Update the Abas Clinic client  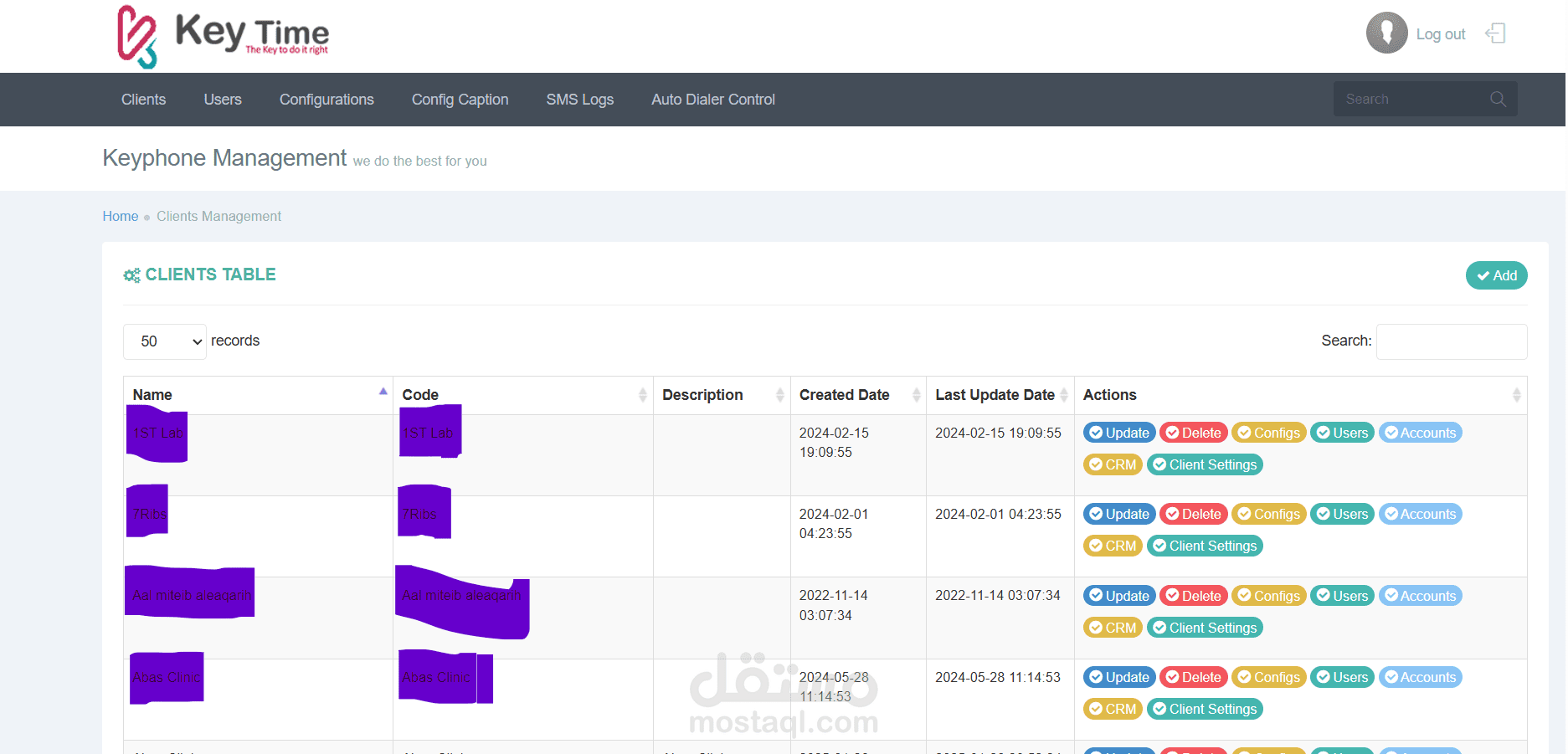[x=1119, y=677]
